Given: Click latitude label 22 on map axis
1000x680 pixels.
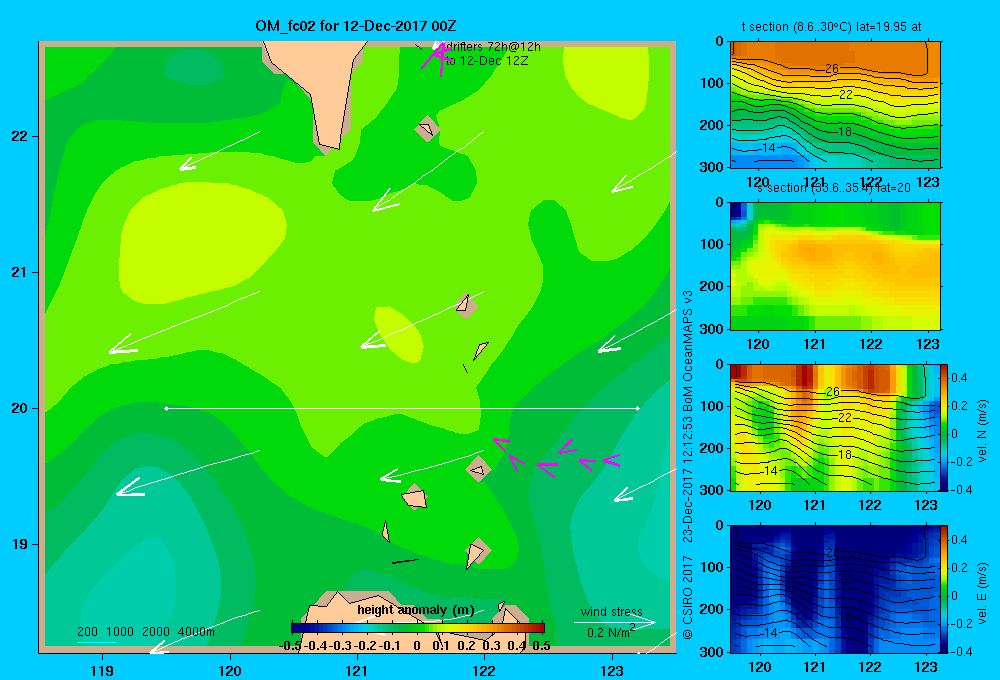Looking at the screenshot, I should click(19, 137).
